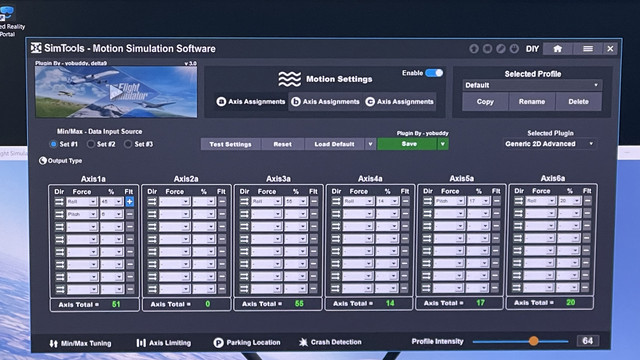Flip direction arrows on Axis2a first row
Viewport: 640px width, 360px height.
152,202
